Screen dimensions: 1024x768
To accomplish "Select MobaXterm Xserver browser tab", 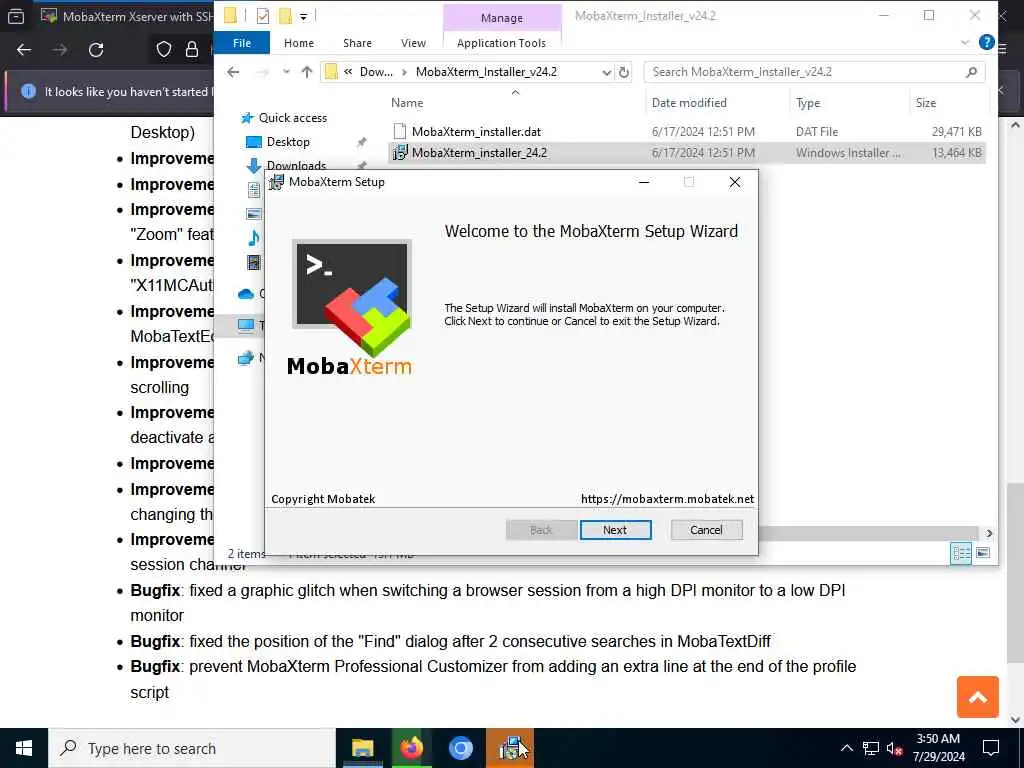I will 126,16.
